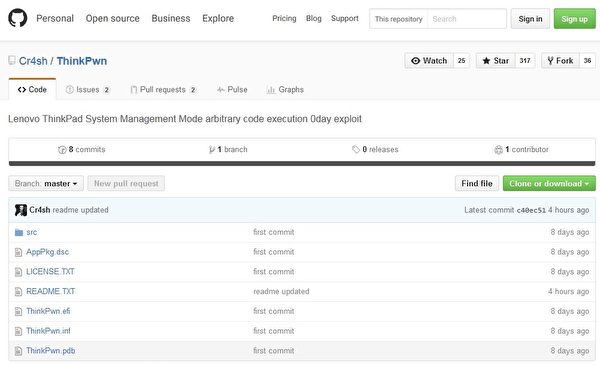
Task: Open the LICENSE.TXT file
Action: point(50,271)
